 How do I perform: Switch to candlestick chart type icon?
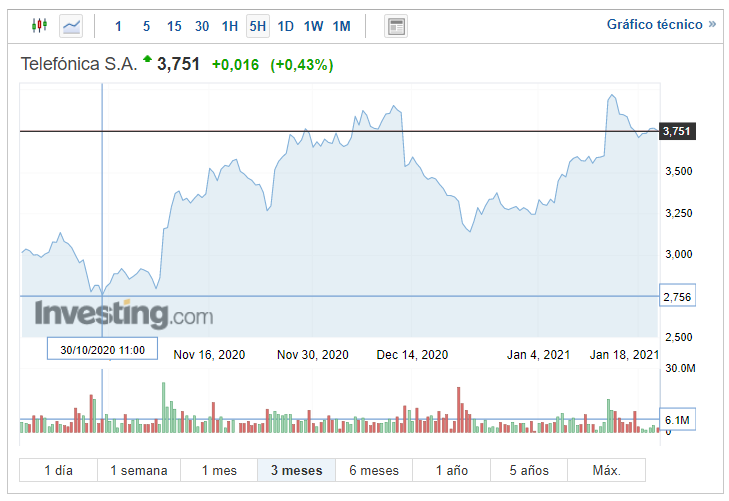click(39, 25)
